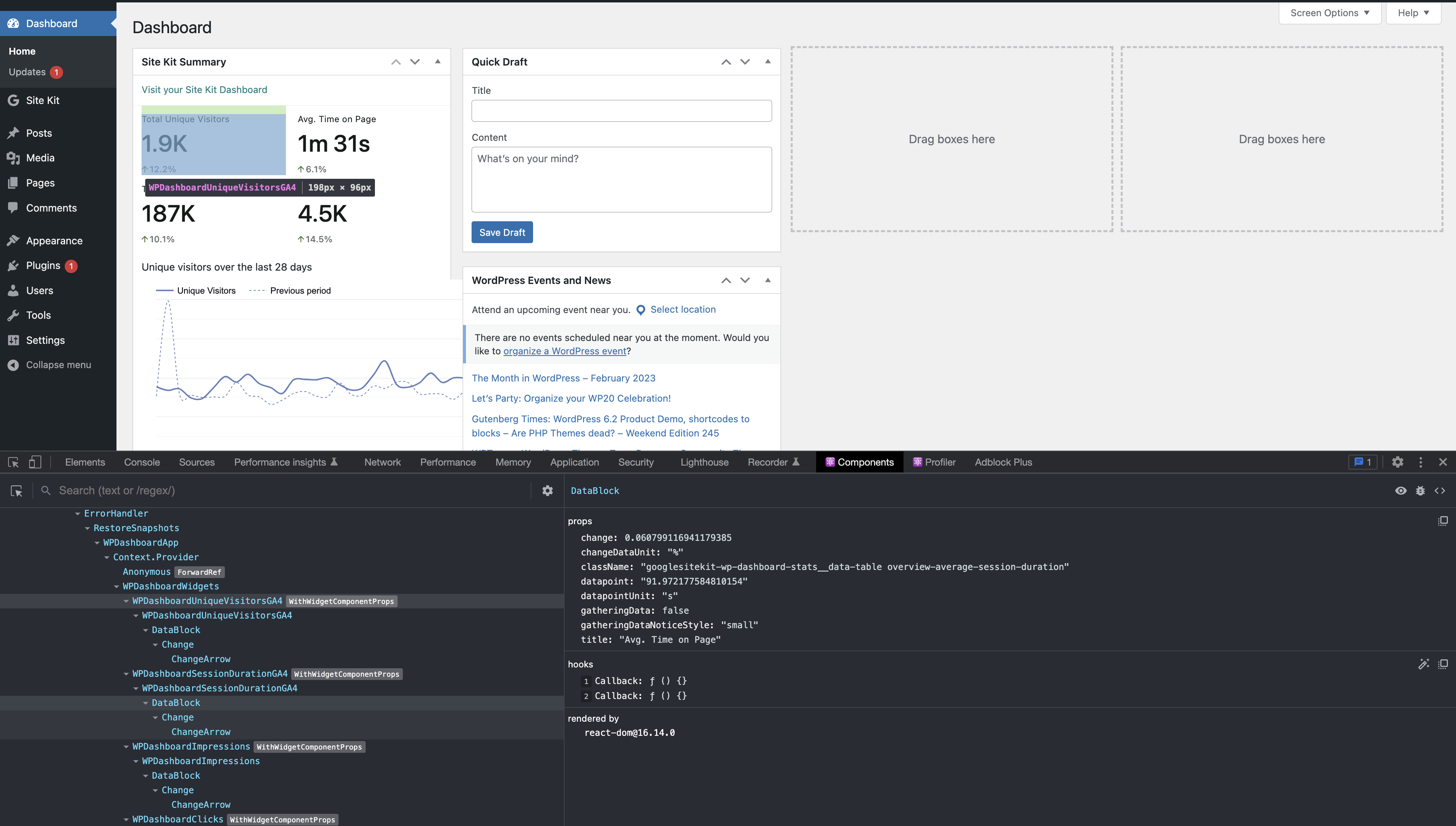The image size is (1456, 826).
Task: Click the bug icon to log DataBlock data
Action: coord(1420,491)
